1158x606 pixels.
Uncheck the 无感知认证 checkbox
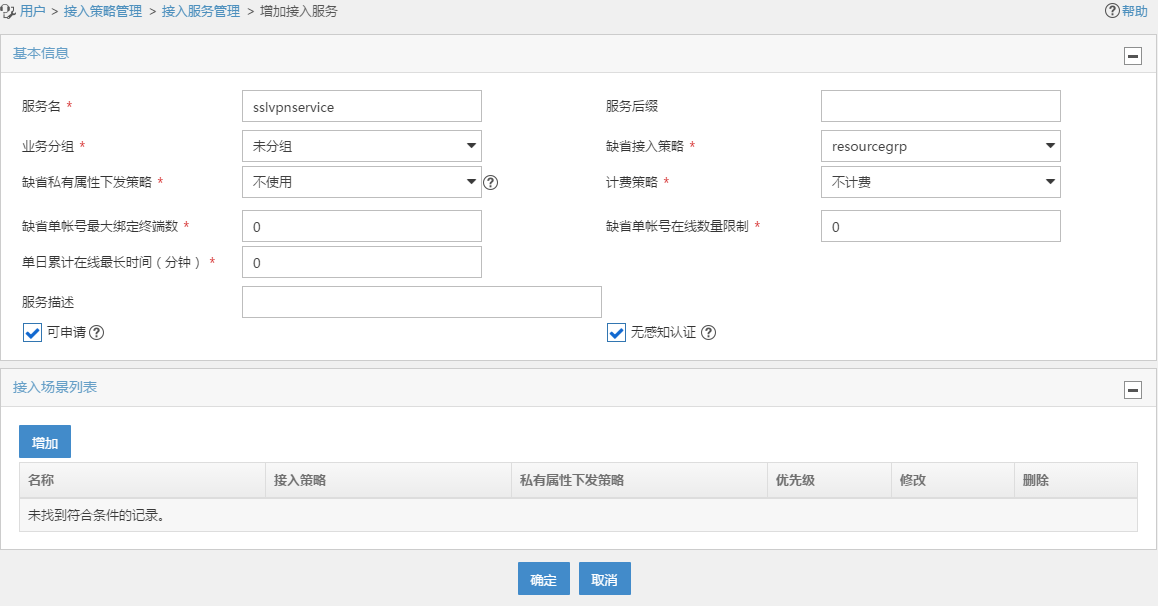tap(616, 333)
